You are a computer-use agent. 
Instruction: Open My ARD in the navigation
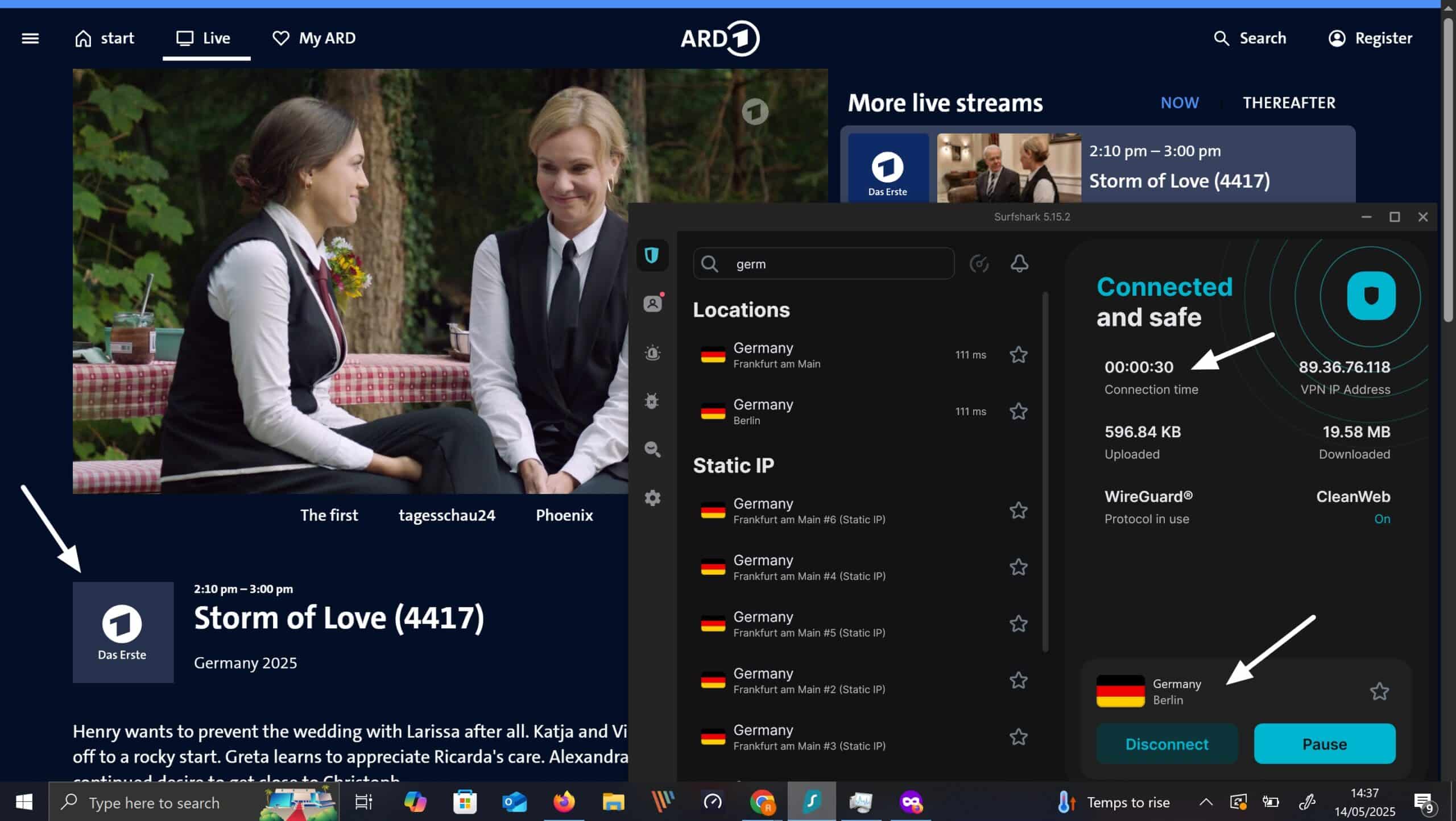(x=314, y=38)
